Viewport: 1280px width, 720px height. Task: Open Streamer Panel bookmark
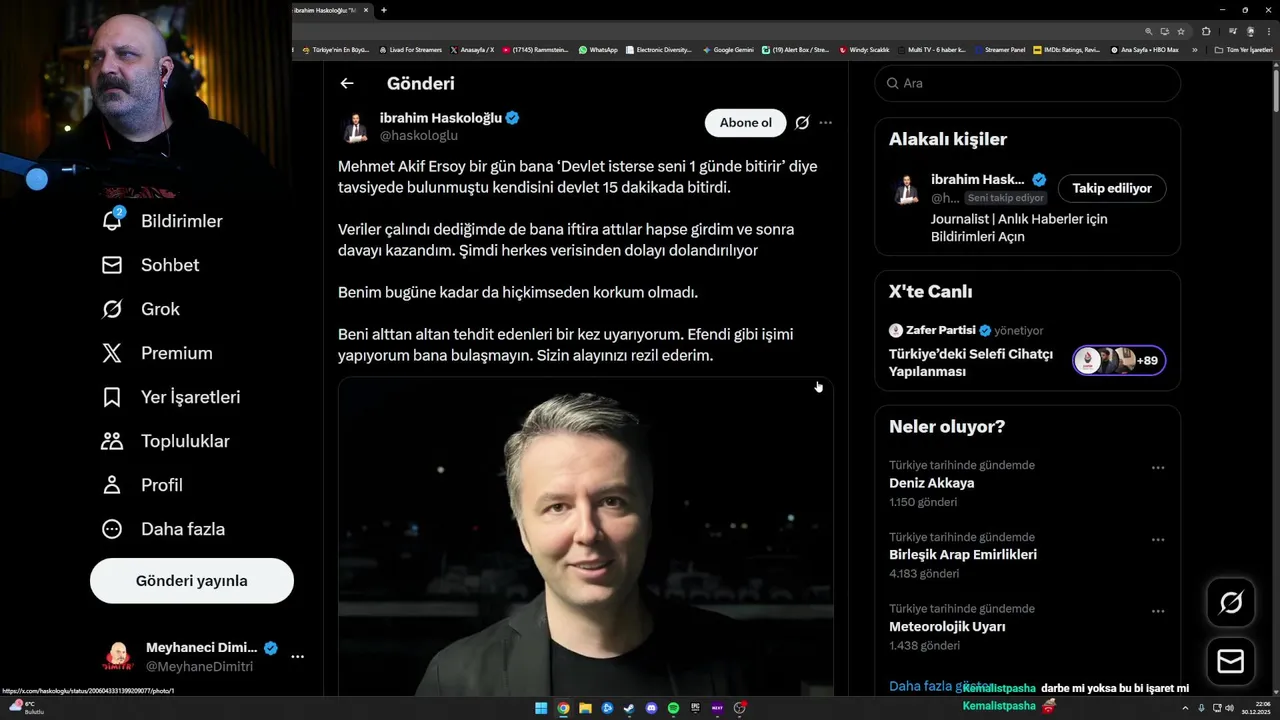(x=1000, y=50)
